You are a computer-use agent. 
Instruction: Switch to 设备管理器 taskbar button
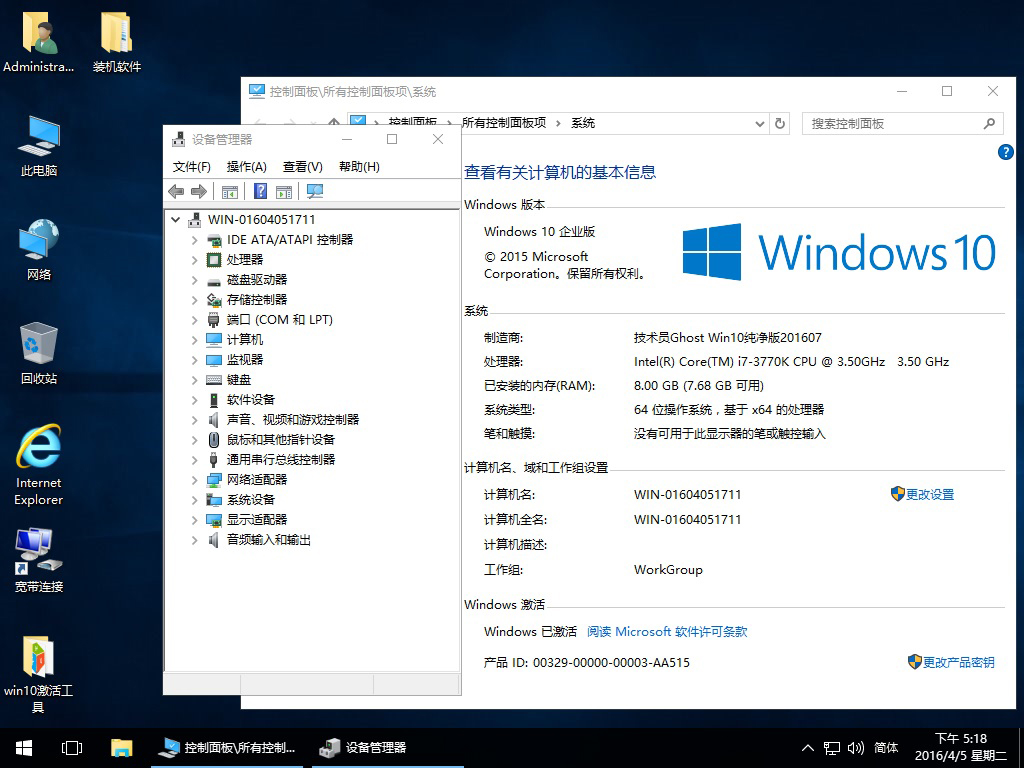pyautogui.click(x=388, y=748)
